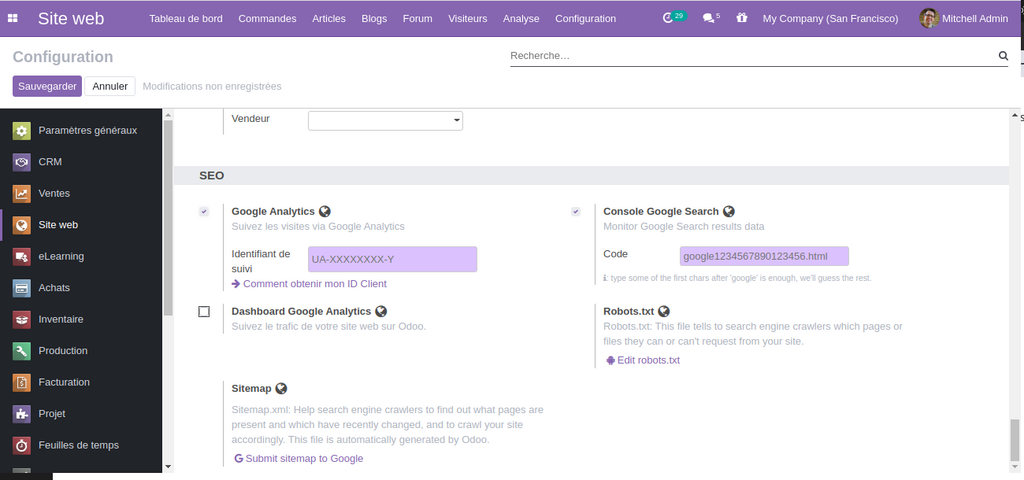
Task: Open the conversations chat bubble icon
Action: (708, 18)
